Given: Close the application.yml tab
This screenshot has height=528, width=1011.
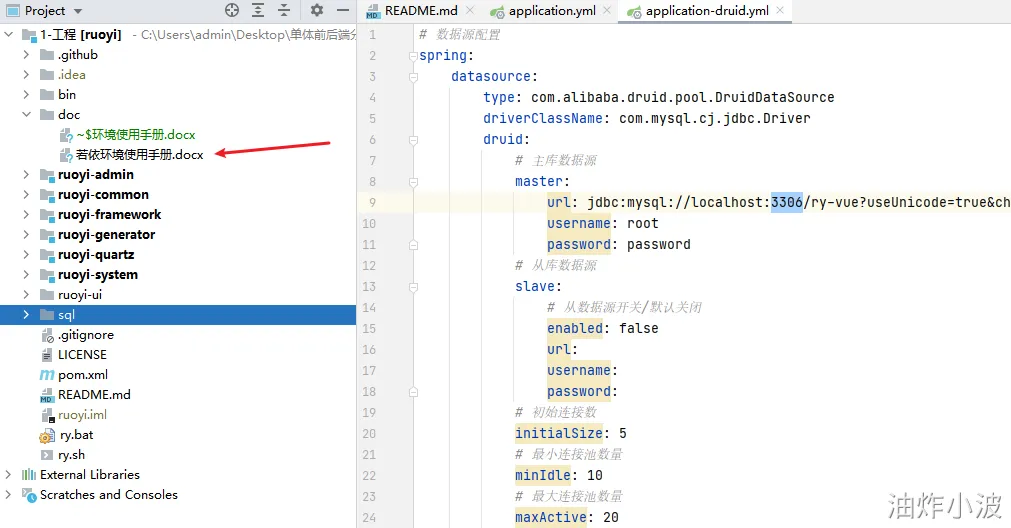Looking at the screenshot, I should pyautogui.click(x=607, y=10).
